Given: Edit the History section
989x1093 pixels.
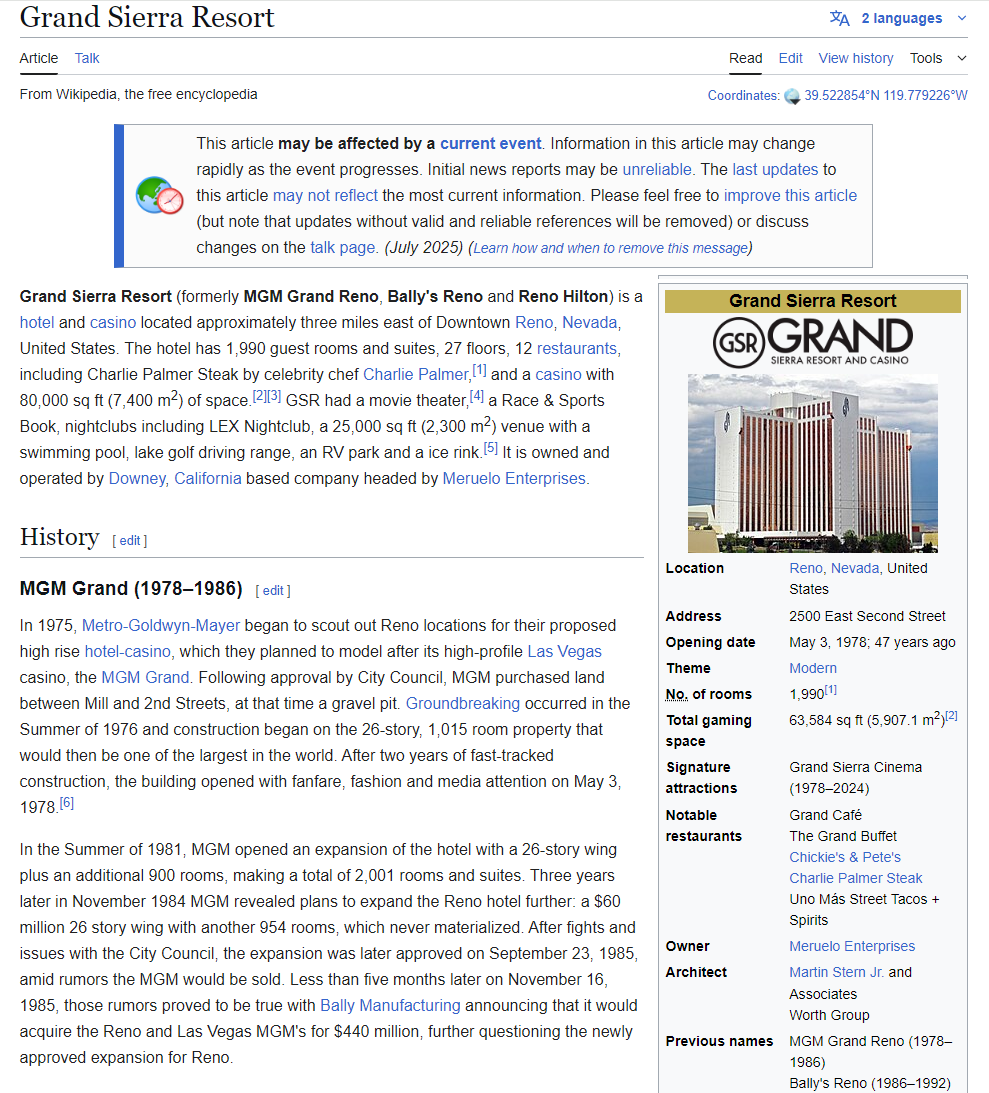Looking at the screenshot, I should tap(130, 540).
